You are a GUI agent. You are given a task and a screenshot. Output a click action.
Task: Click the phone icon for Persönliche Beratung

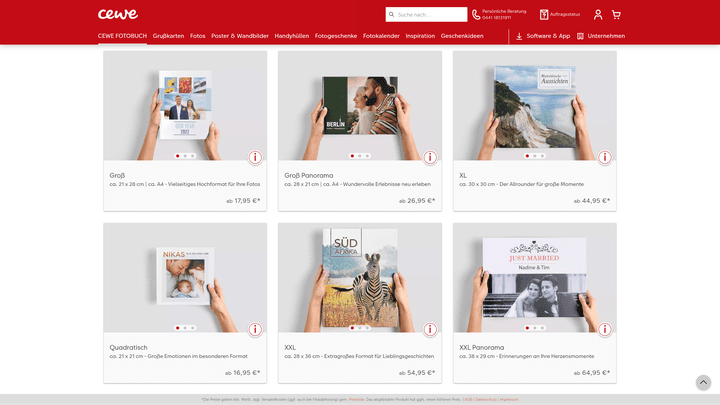(x=476, y=15)
